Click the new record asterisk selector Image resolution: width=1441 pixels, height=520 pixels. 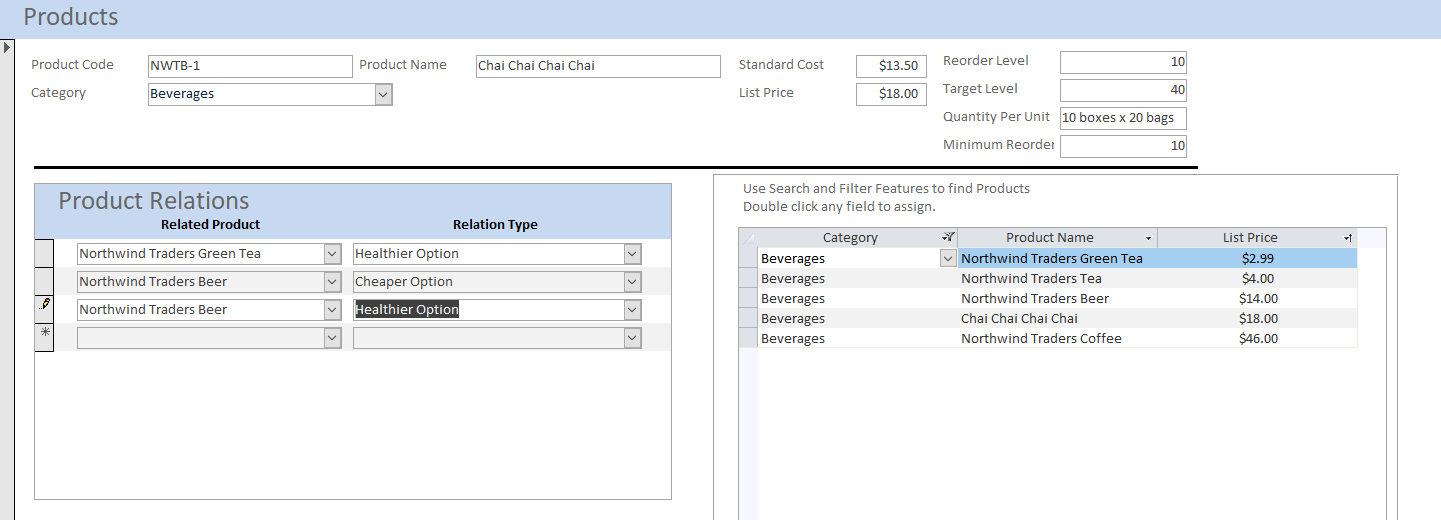tap(44, 337)
